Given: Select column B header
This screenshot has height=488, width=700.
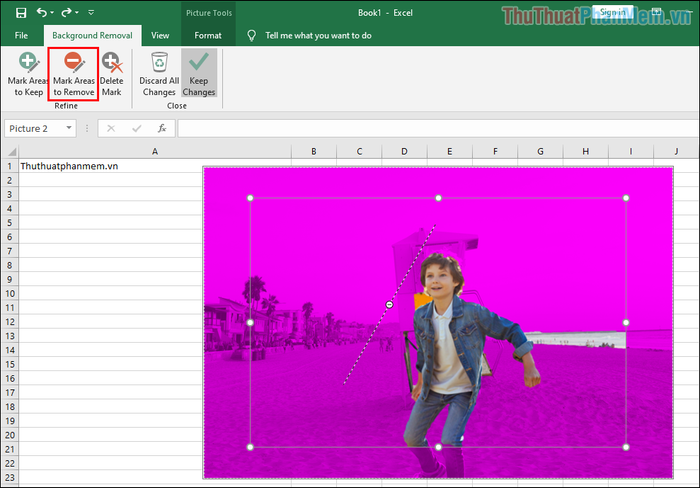Looking at the screenshot, I should click(314, 151).
